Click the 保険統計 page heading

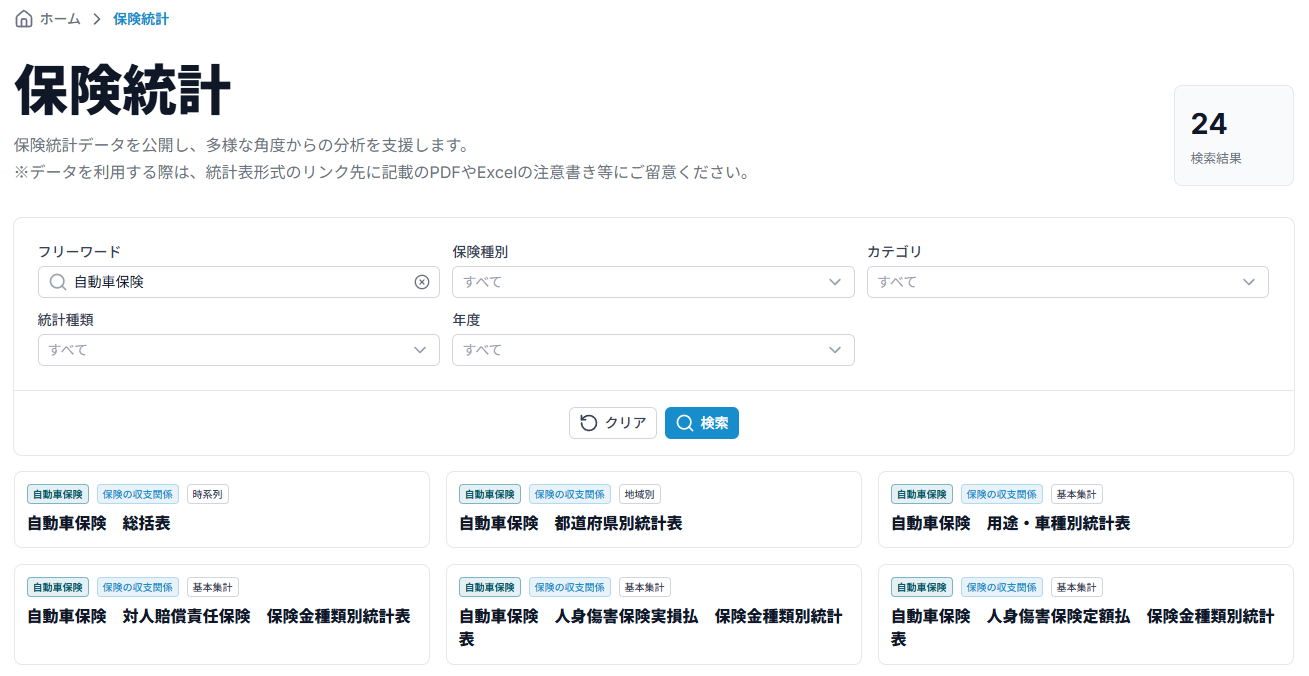(x=123, y=91)
